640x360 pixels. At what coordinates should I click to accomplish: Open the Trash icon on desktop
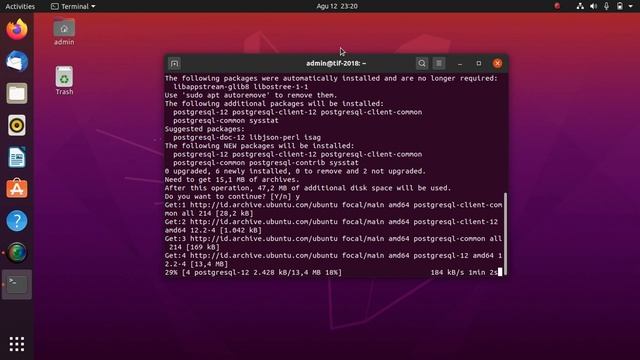click(x=64, y=80)
